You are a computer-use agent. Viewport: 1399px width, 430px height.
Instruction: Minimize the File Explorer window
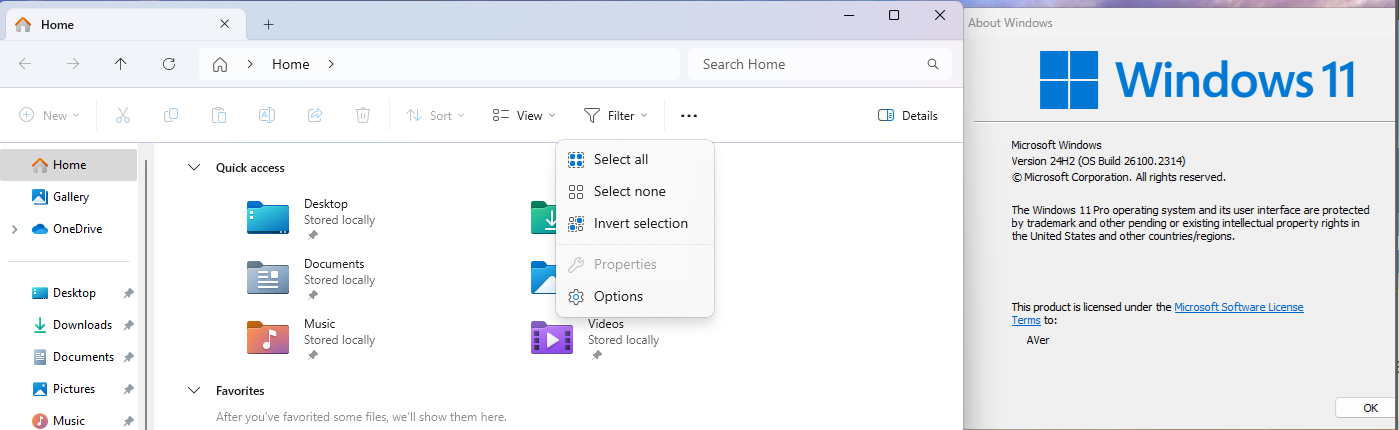click(x=848, y=15)
